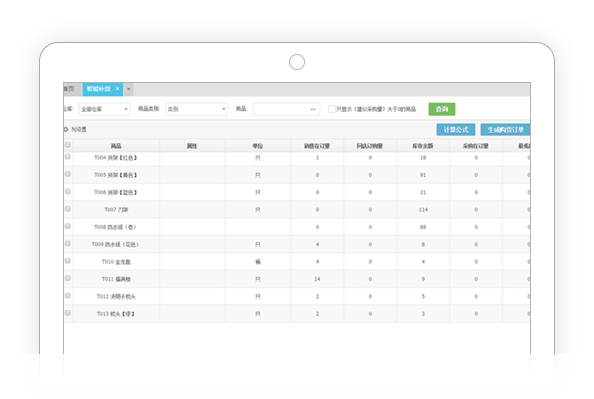This screenshot has width=594, height=399.
Task: Click the 库存余额 column header
Action: pos(423,146)
